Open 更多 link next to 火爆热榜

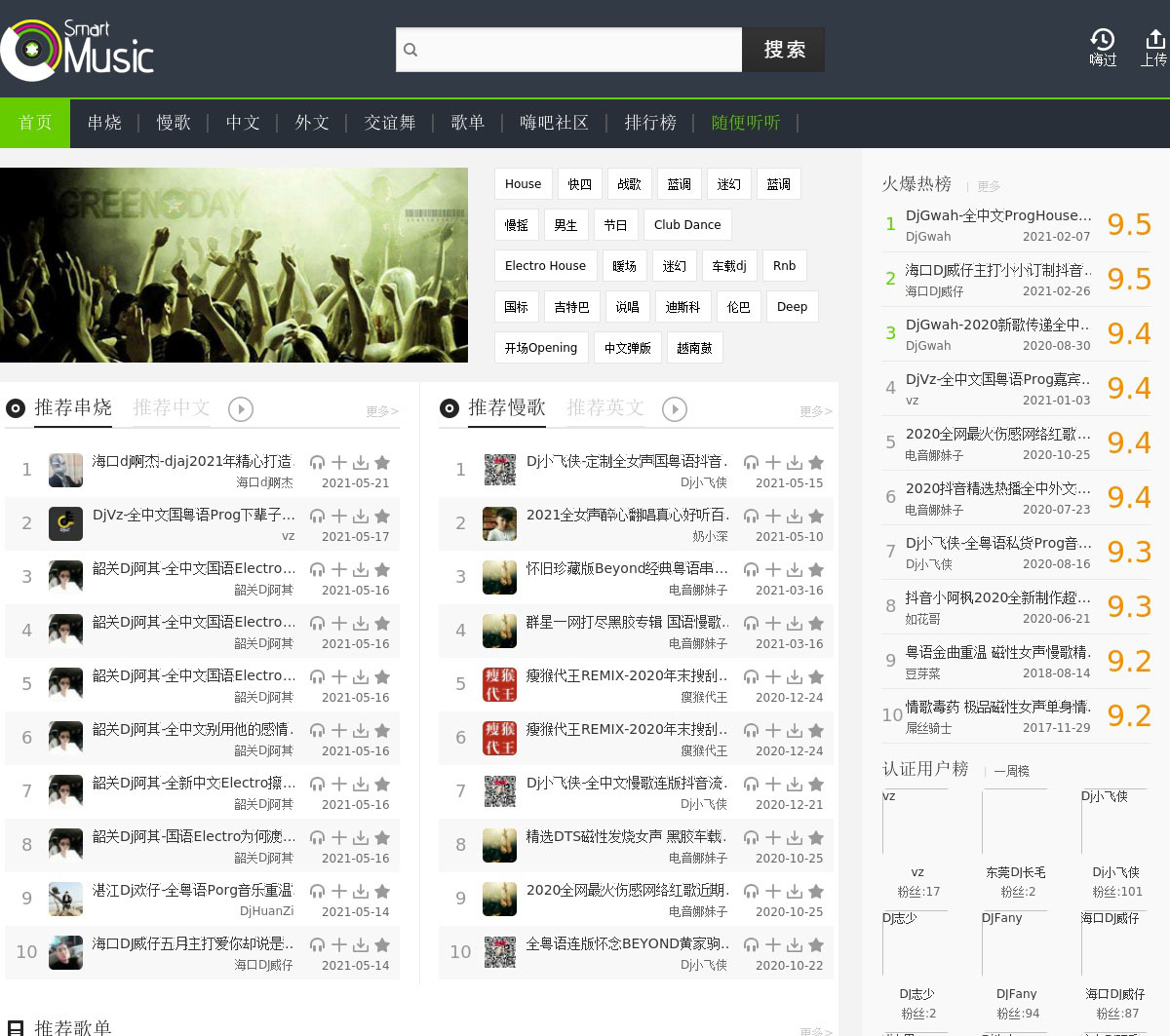[x=989, y=186]
